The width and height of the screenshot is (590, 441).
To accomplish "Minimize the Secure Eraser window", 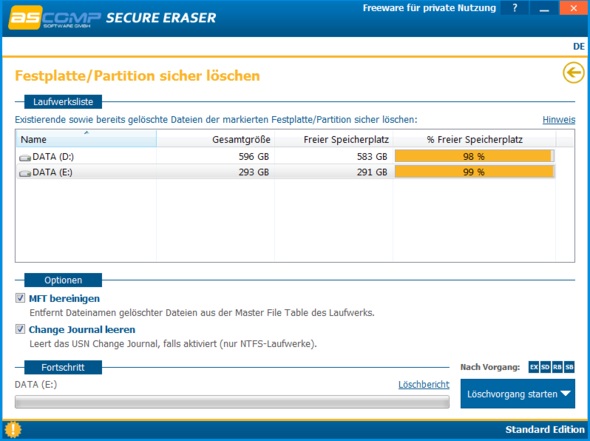I will coord(544,8).
